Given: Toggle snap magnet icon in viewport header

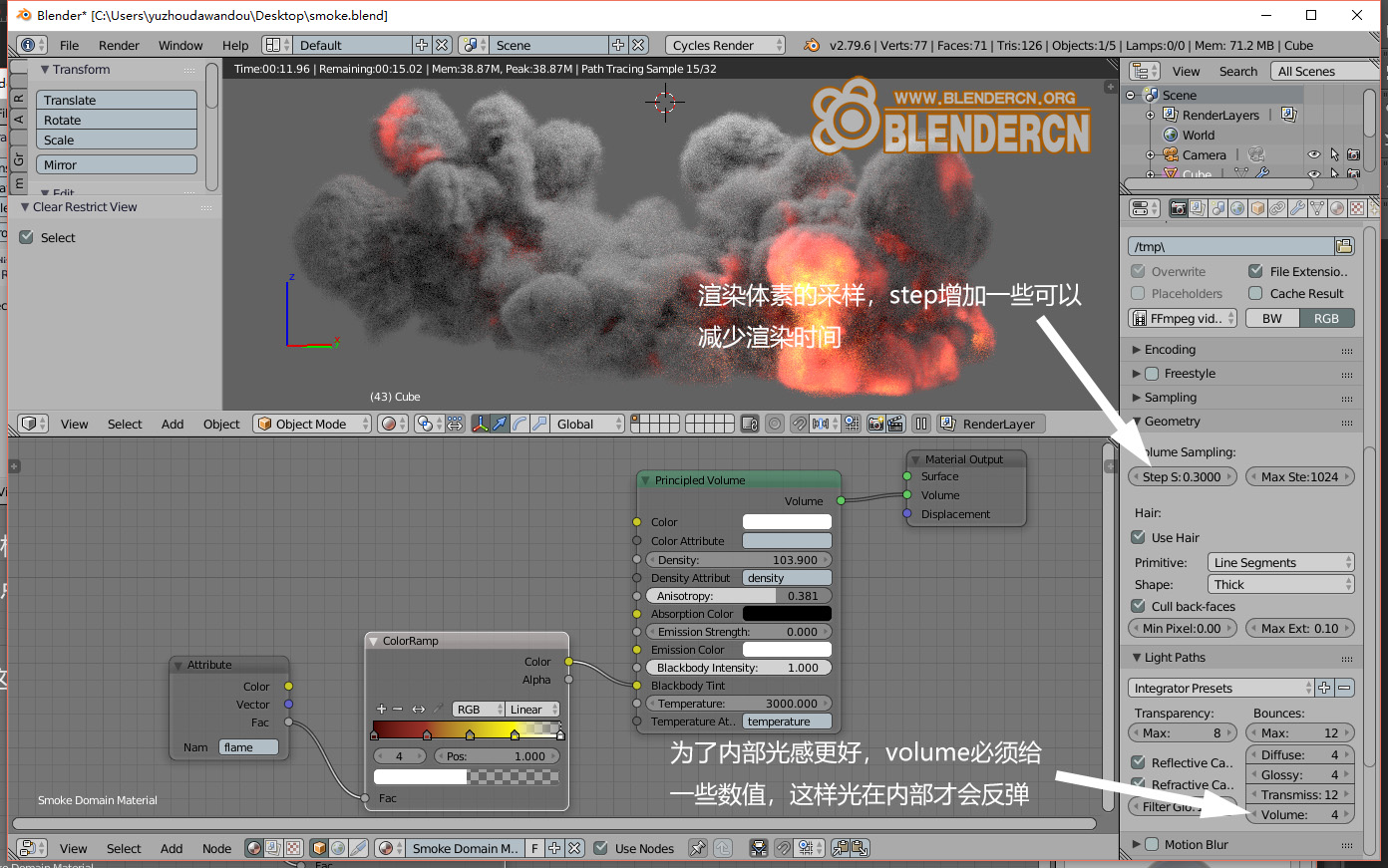Looking at the screenshot, I should click(799, 424).
